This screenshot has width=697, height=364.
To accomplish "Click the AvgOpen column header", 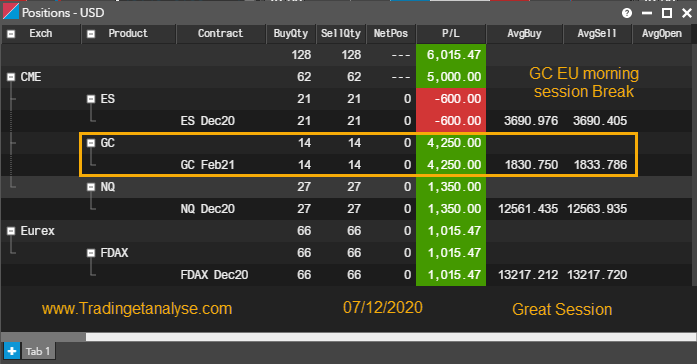I will click(662, 34).
